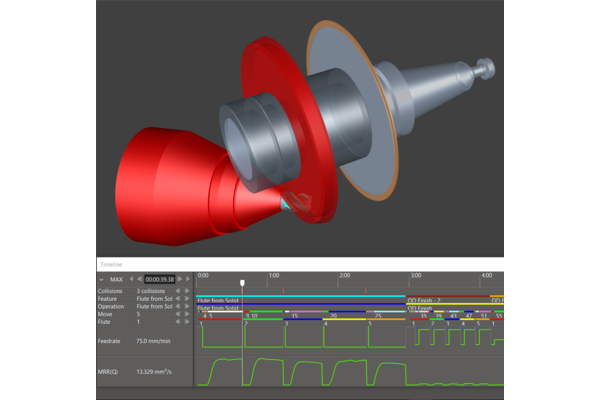Go to the previous Operation arrow

tap(178, 306)
